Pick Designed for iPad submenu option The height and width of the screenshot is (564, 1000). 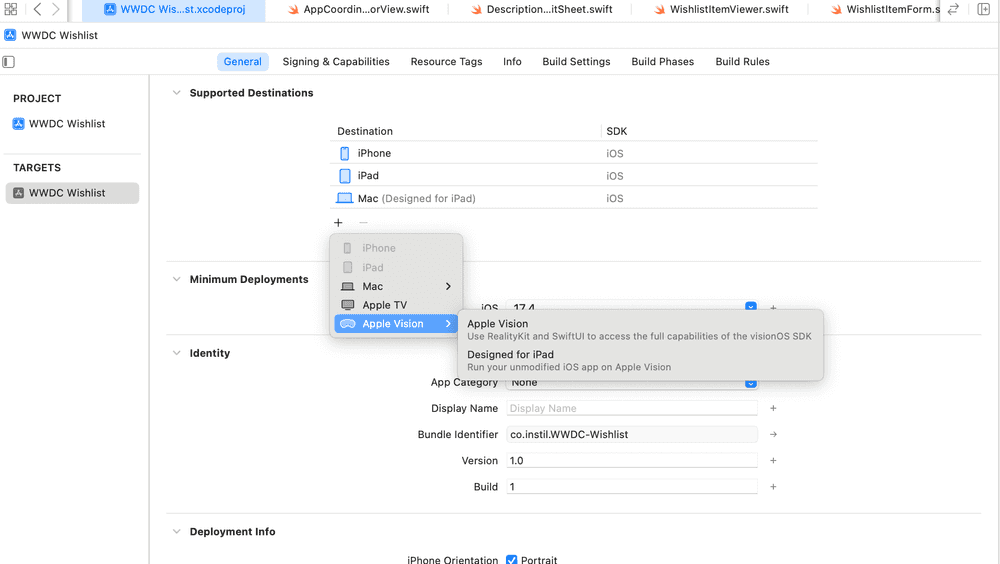point(640,360)
